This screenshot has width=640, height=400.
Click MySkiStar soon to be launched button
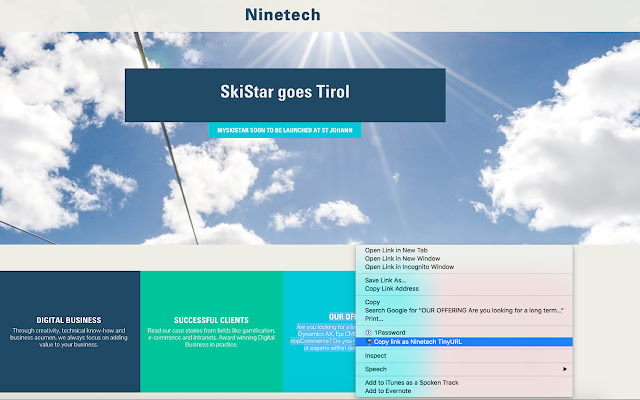(x=284, y=130)
